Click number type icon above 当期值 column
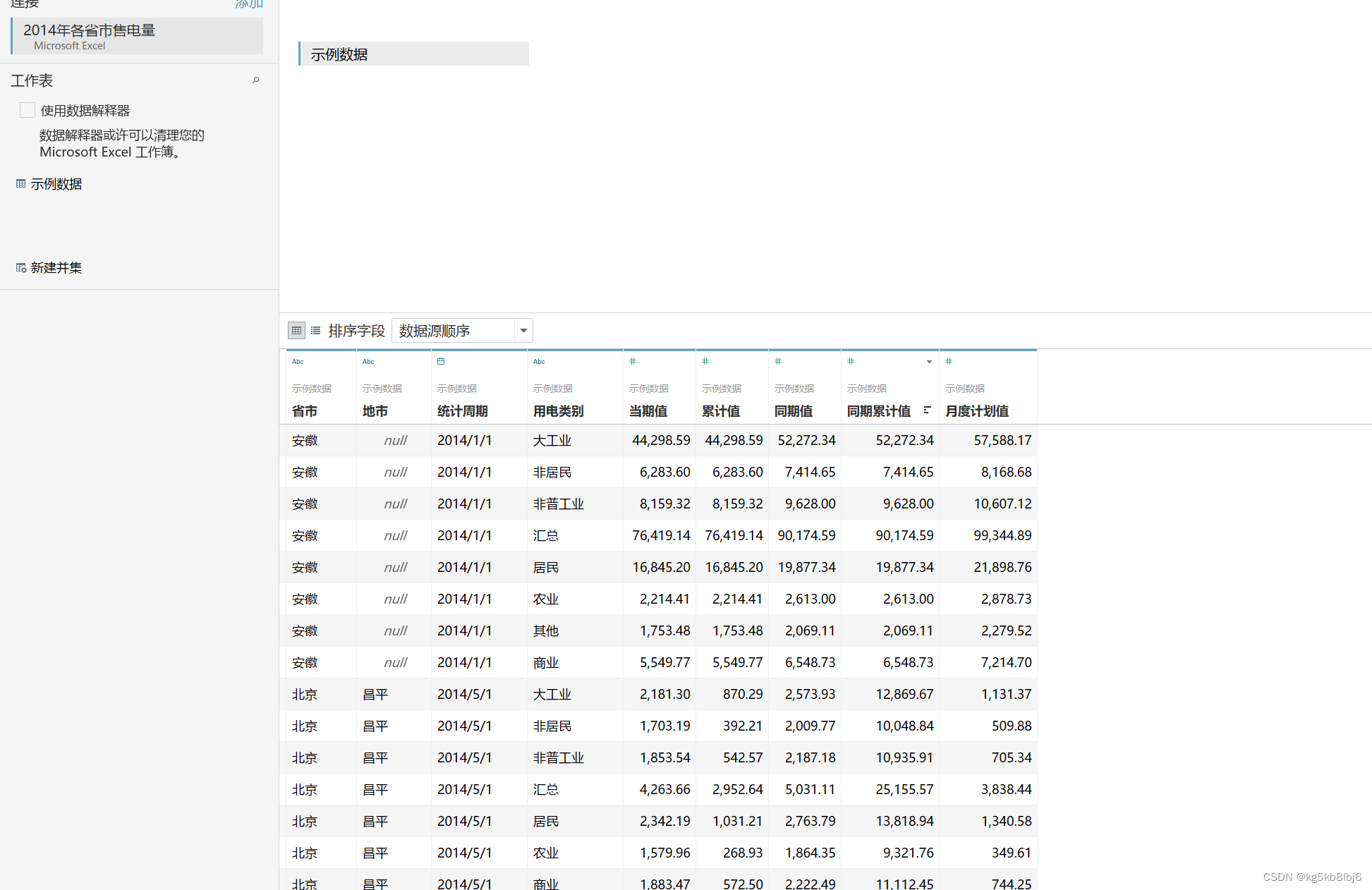This screenshot has height=890, width=1372. 633,361
